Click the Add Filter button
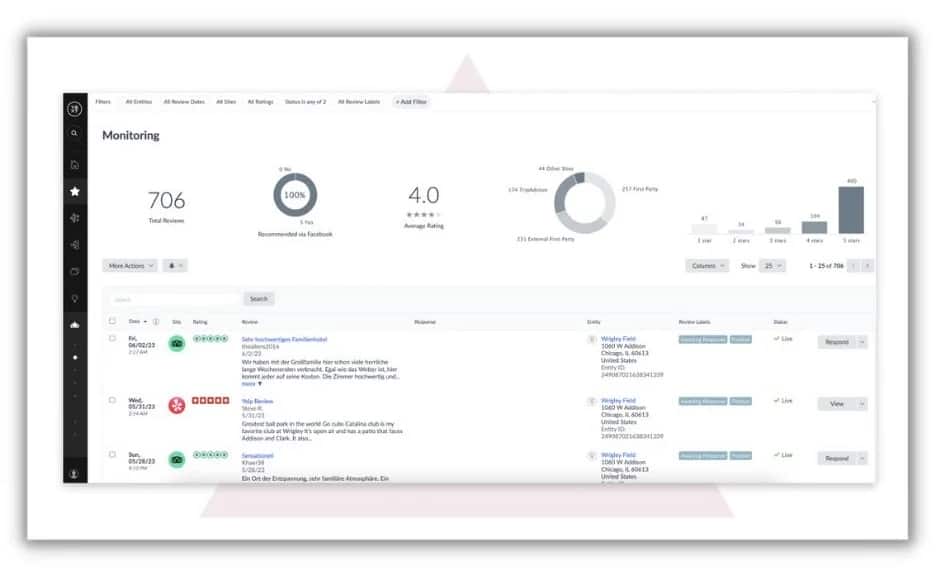 (x=411, y=102)
